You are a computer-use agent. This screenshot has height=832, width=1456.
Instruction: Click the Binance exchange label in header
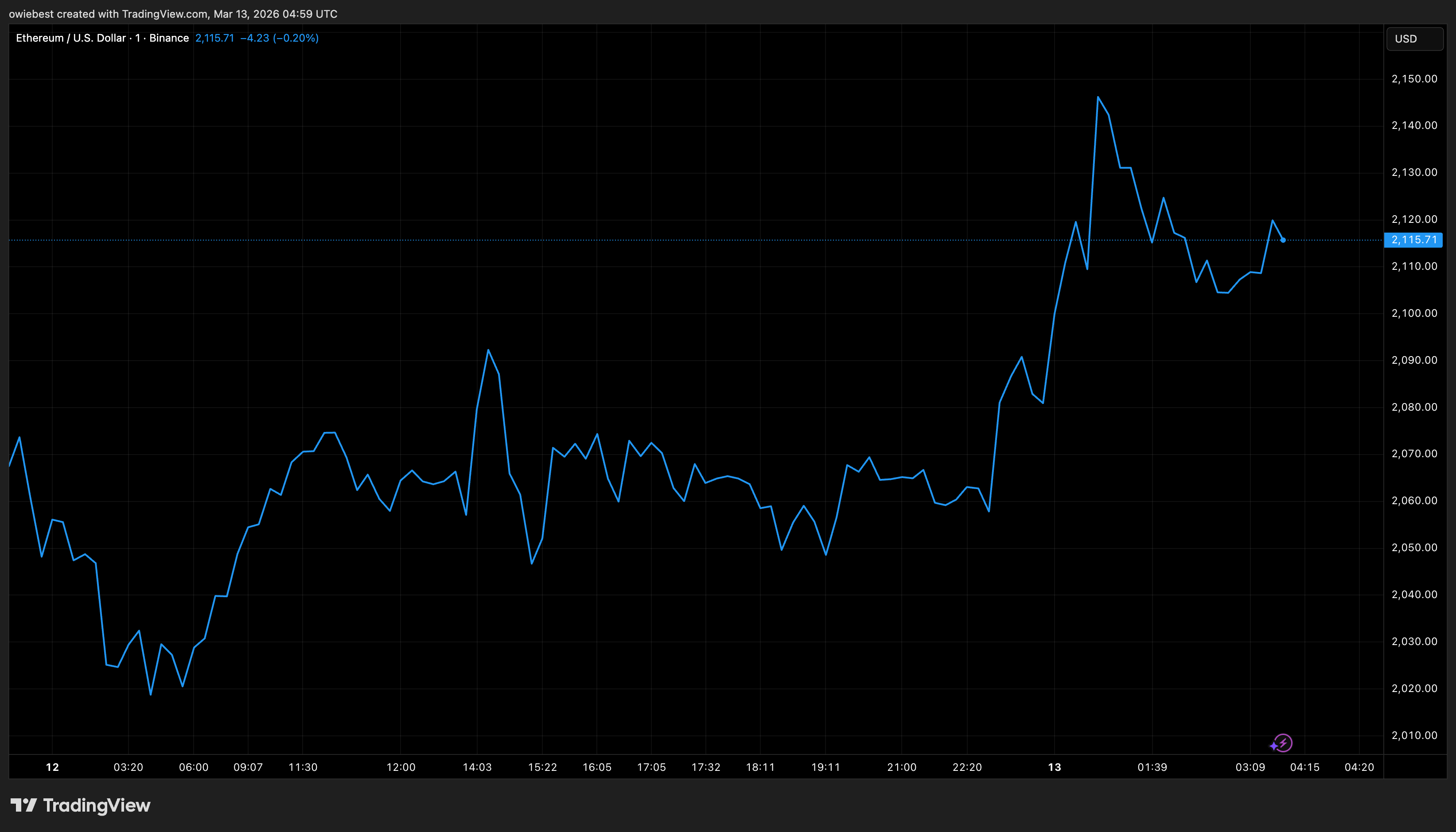[x=168, y=38]
